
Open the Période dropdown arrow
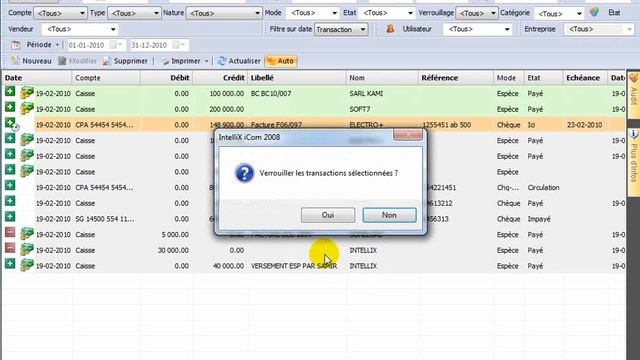[57, 45]
